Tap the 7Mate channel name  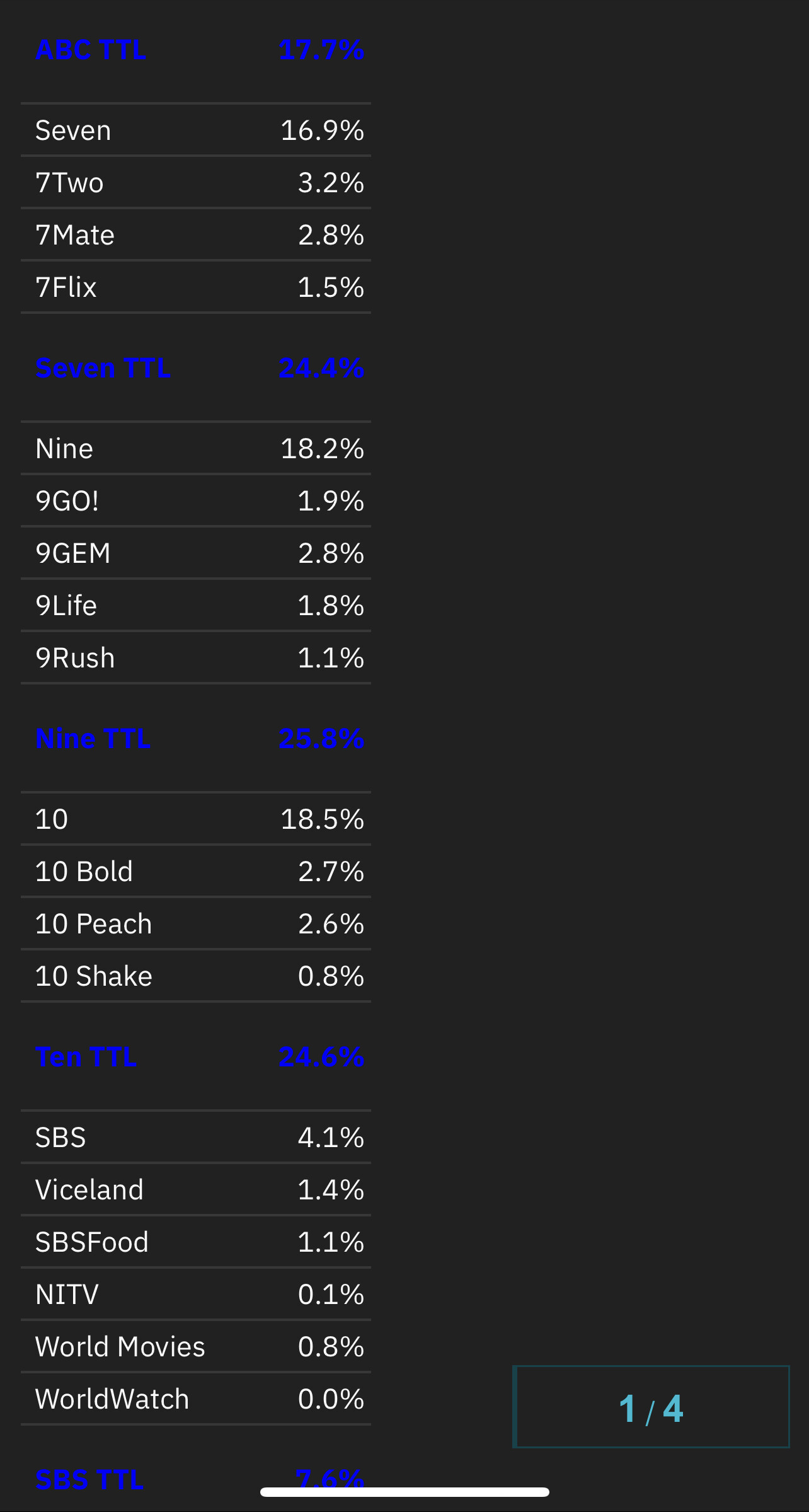click(75, 235)
